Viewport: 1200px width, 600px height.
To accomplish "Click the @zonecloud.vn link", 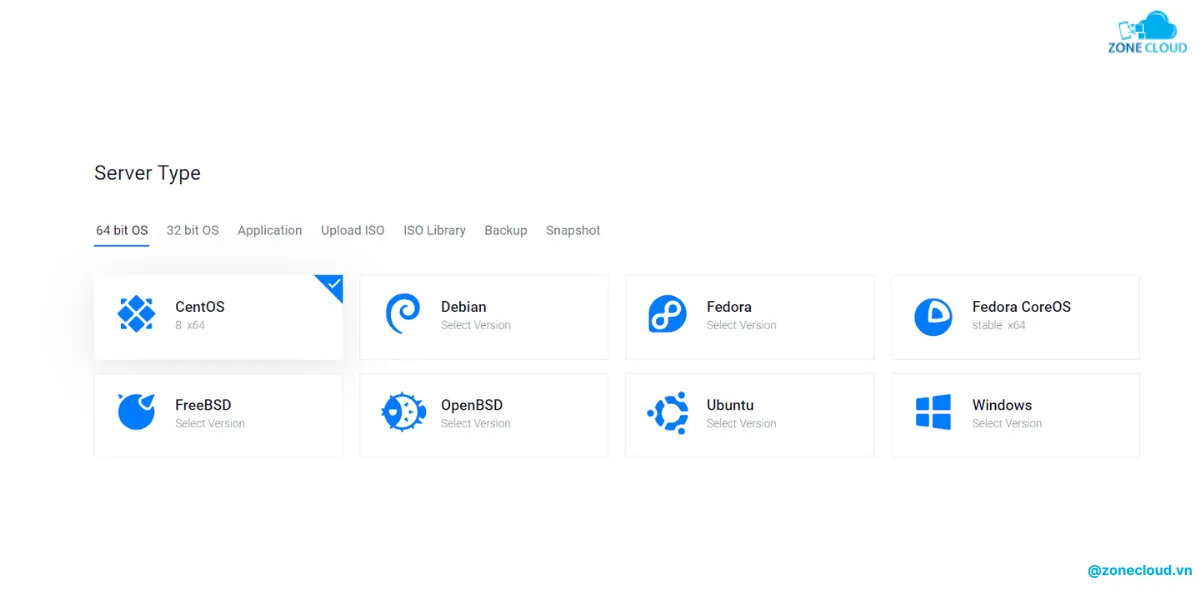I will coord(1139,570).
